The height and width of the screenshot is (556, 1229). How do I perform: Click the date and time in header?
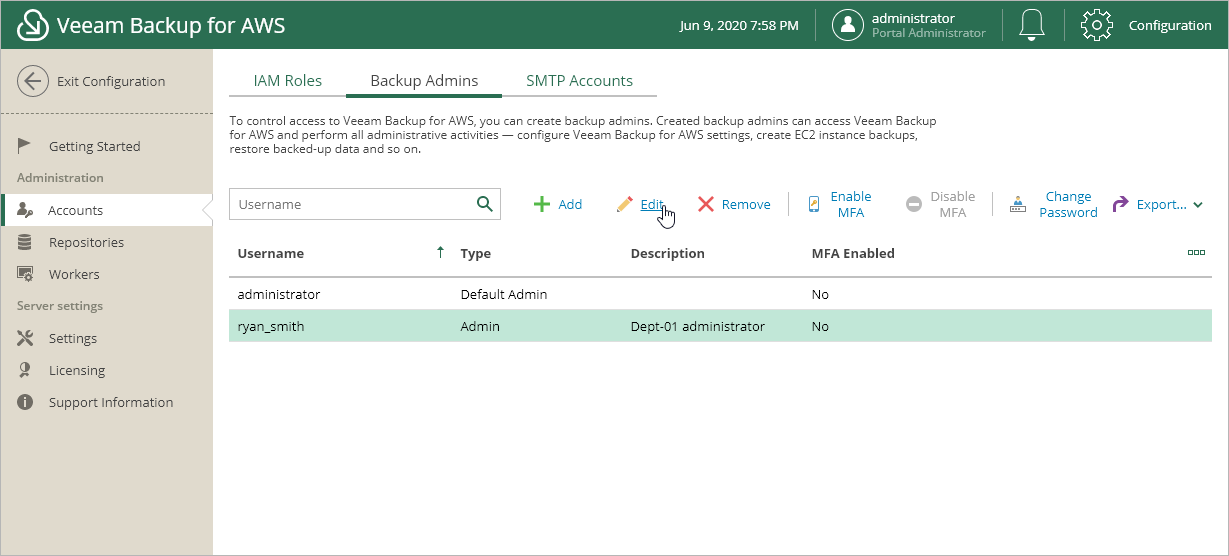(x=739, y=25)
